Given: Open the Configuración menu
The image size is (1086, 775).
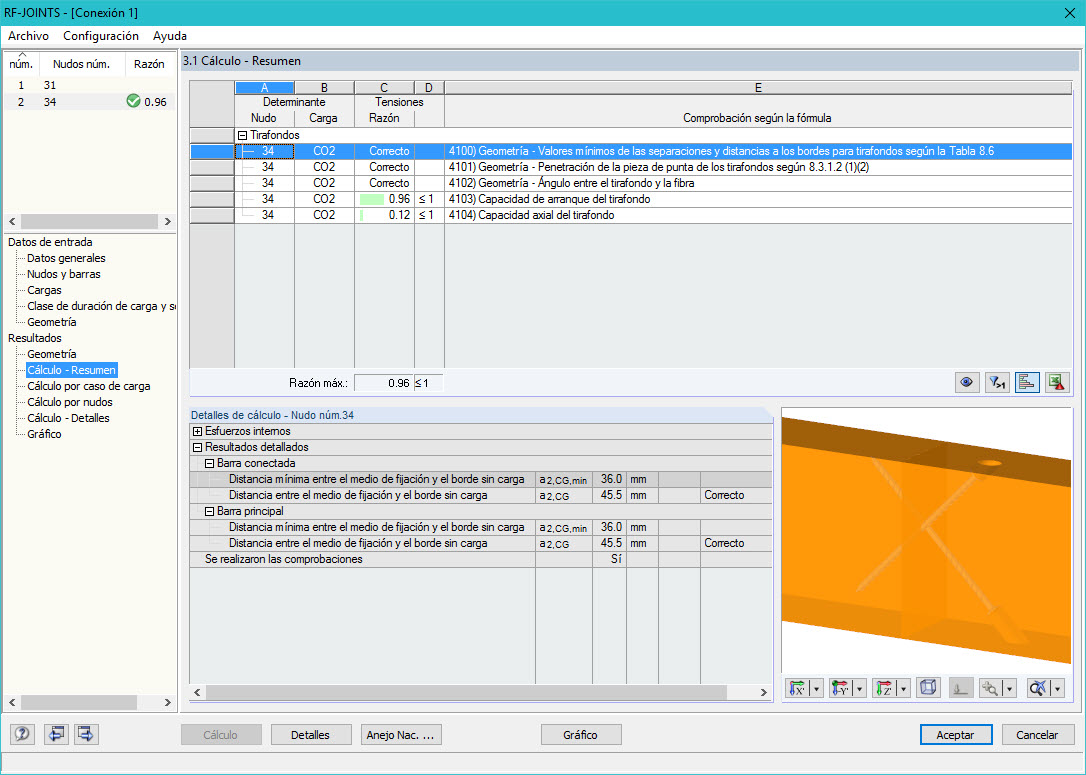Looking at the screenshot, I should [x=101, y=36].
